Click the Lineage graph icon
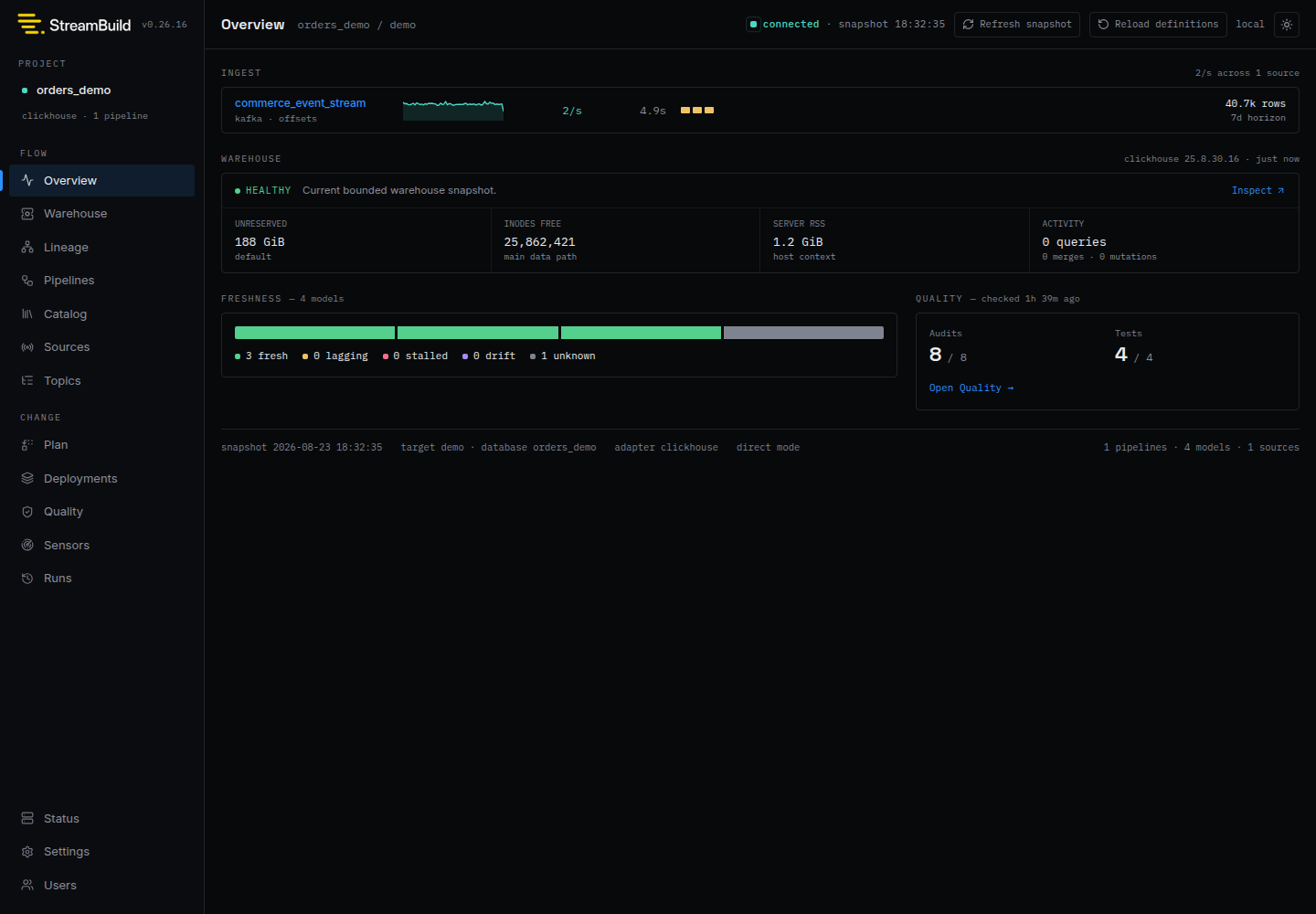 [x=27, y=248]
